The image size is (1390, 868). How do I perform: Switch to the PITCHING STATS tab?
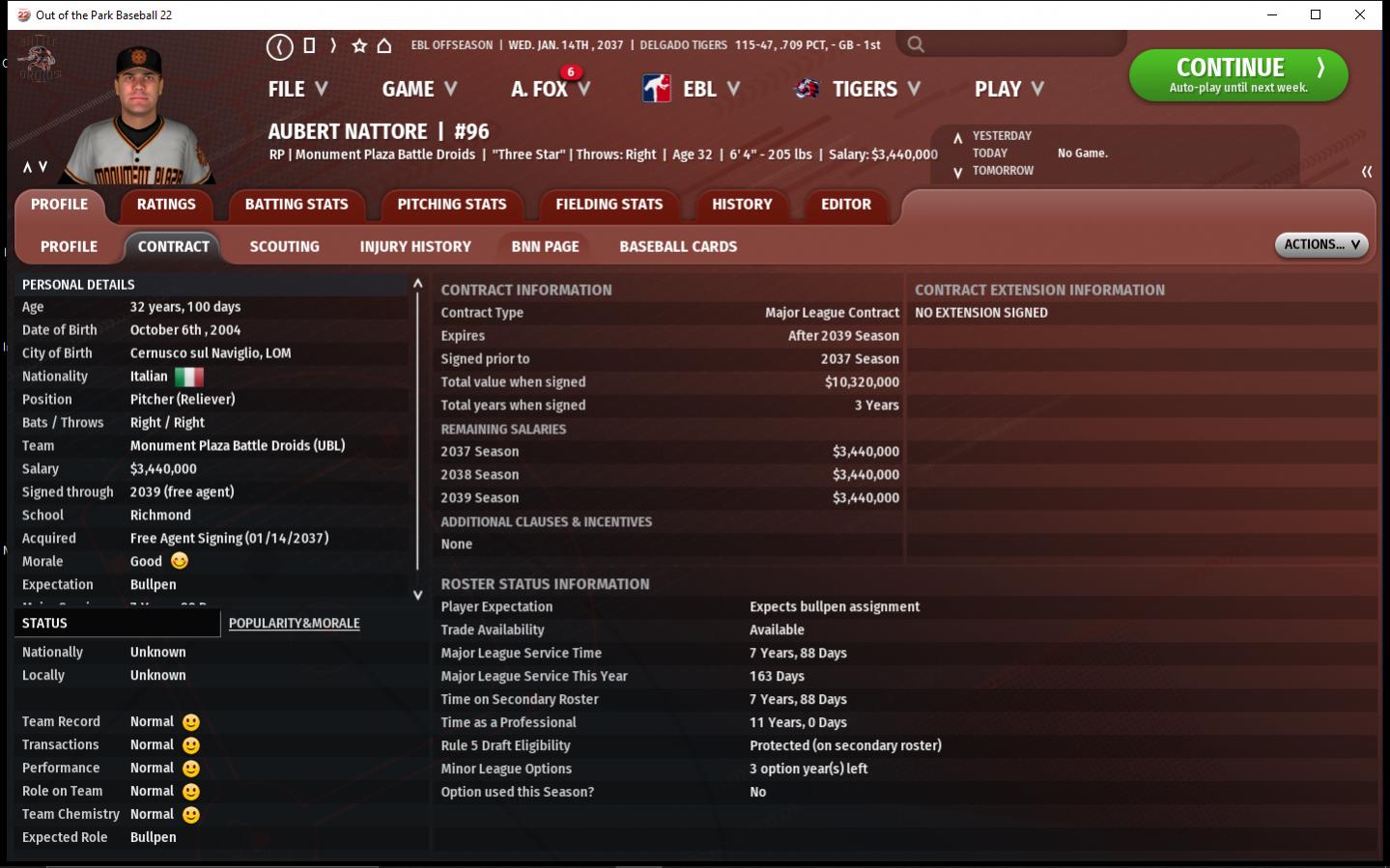[451, 205]
